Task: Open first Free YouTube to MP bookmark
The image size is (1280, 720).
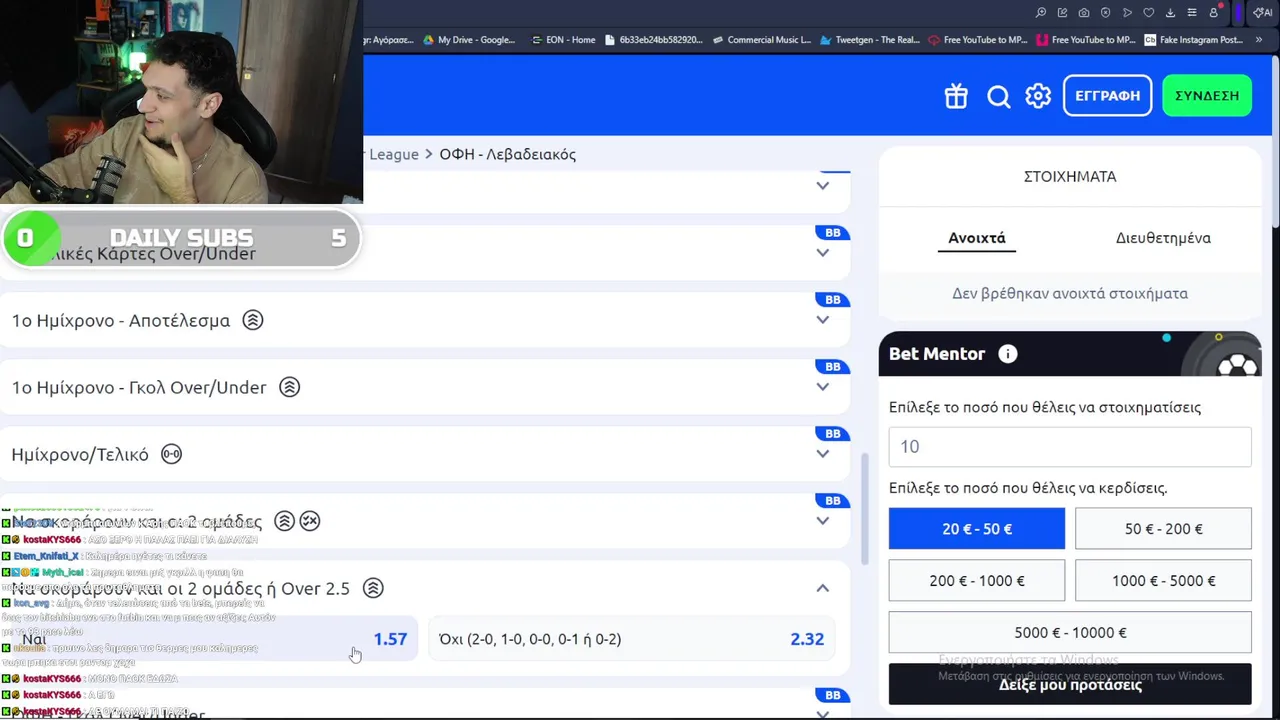Action: [978, 40]
